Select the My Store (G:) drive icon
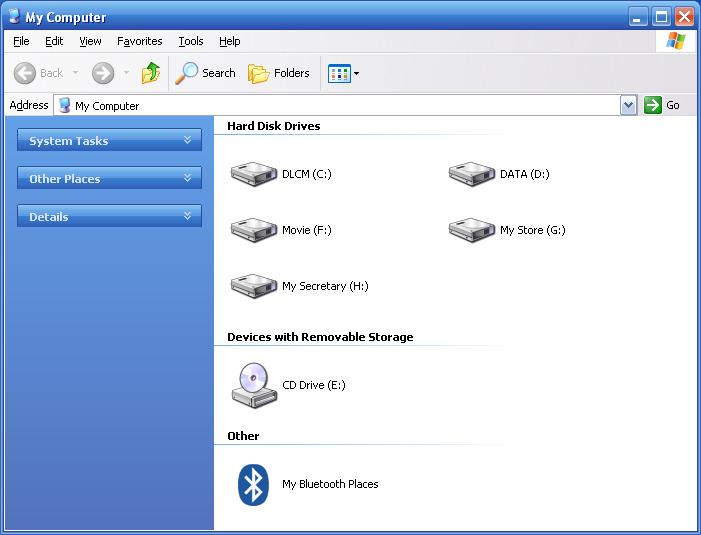 [472, 230]
